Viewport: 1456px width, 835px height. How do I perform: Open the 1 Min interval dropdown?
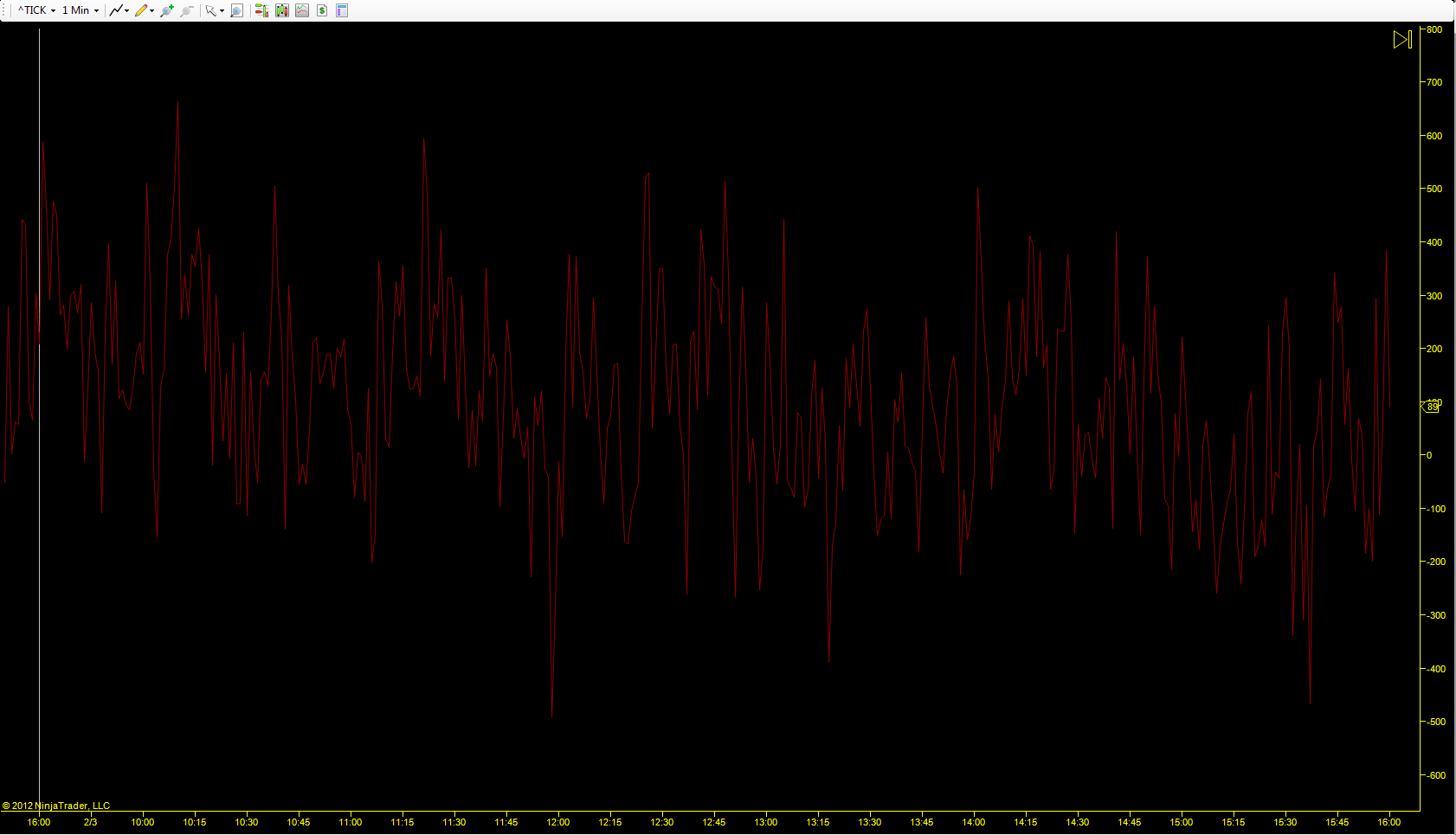[81, 10]
